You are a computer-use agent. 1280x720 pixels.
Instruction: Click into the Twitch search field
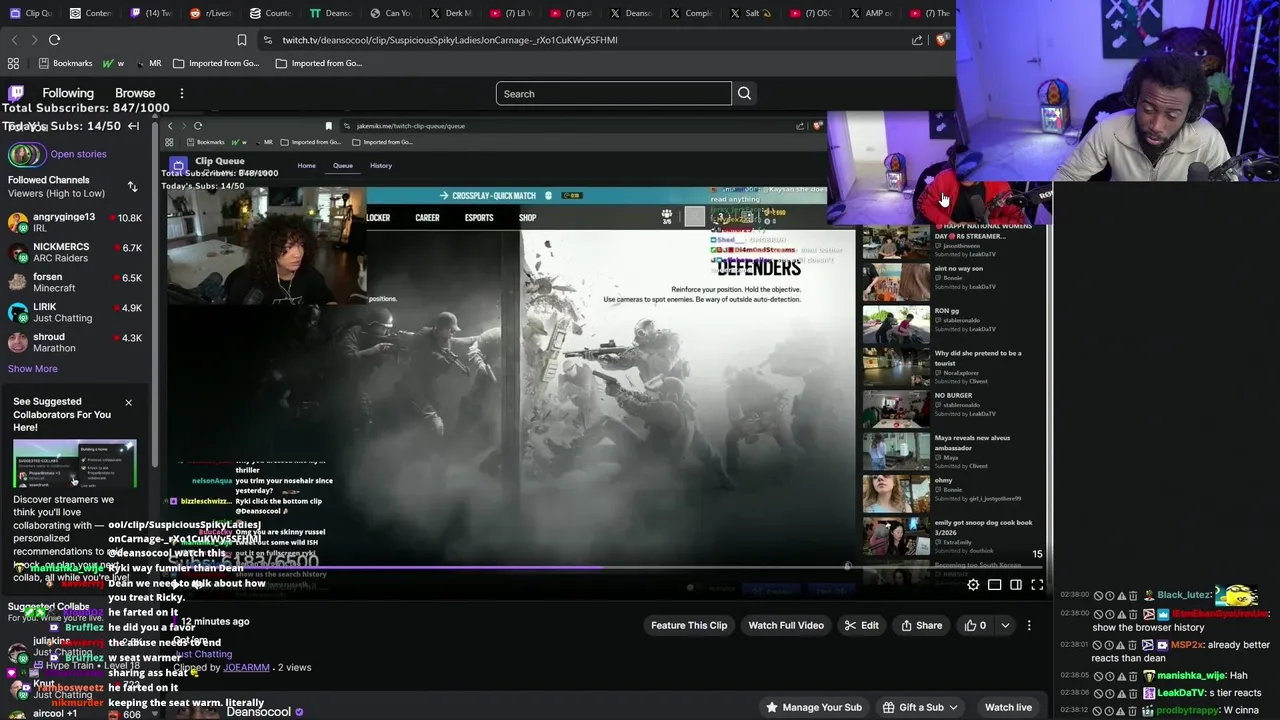click(613, 94)
